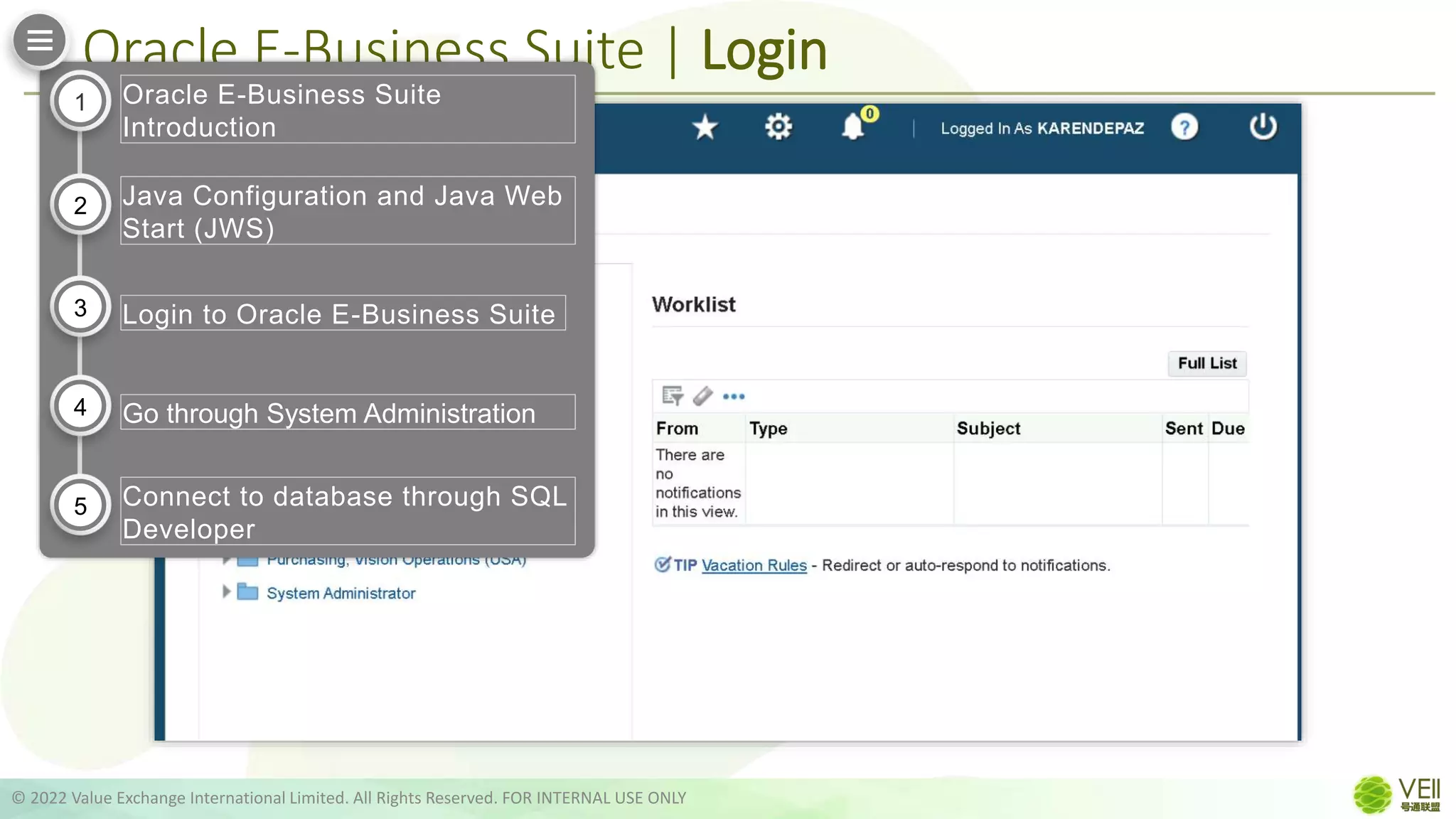Click the Logout power icon

tap(1263, 127)
